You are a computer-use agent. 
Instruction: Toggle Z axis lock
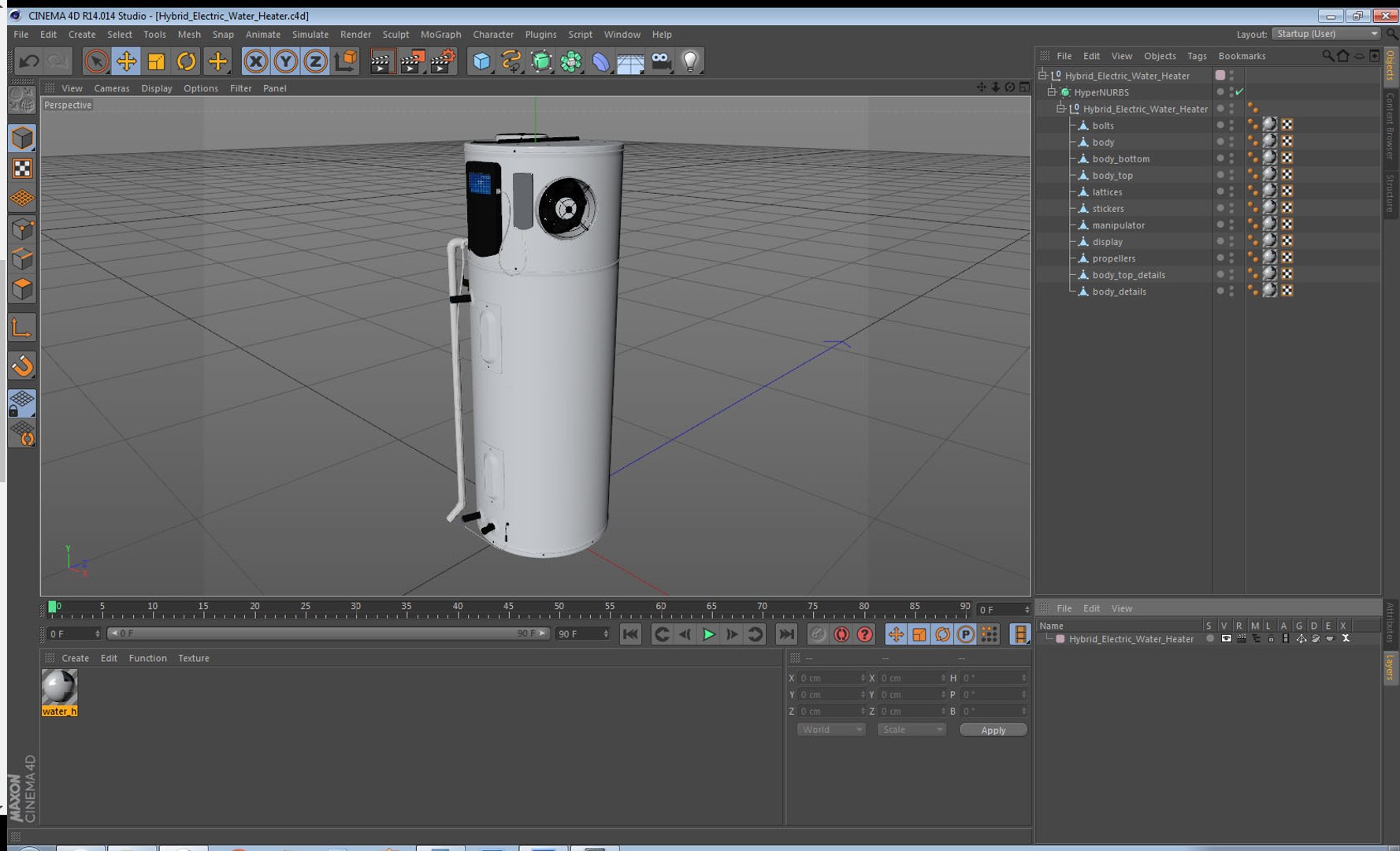point(315,61)
